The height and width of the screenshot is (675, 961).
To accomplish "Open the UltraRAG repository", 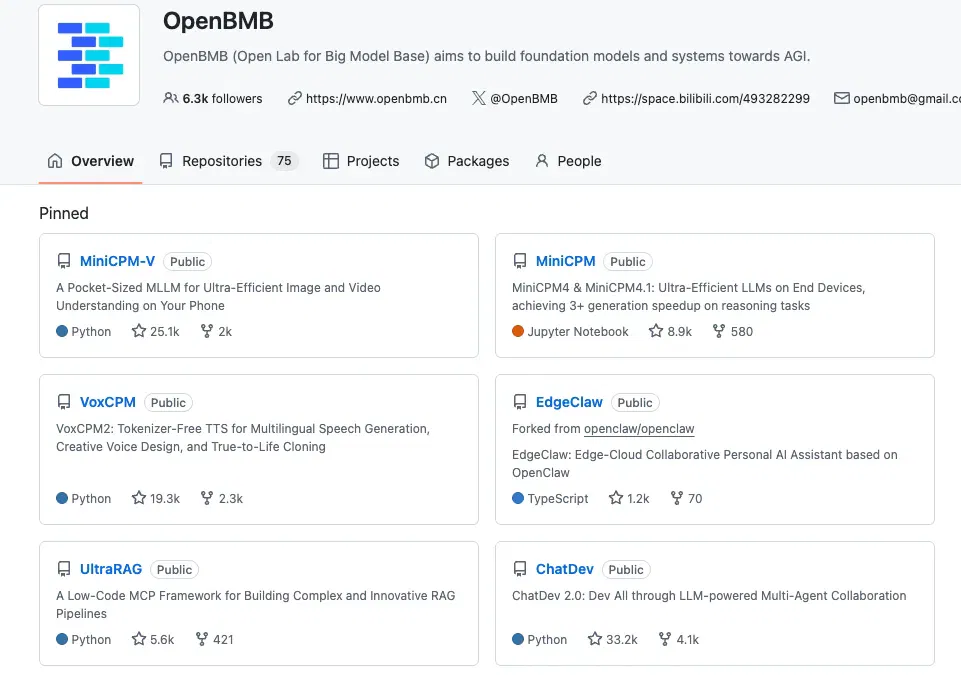I will click(111, 569).
